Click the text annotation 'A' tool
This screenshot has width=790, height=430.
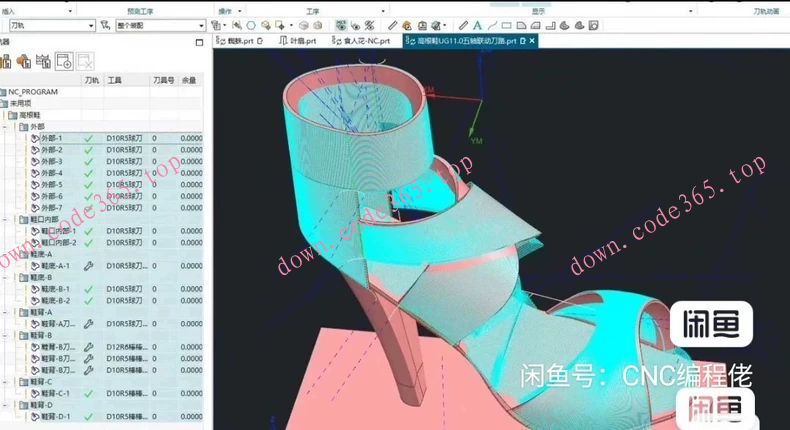477,25
